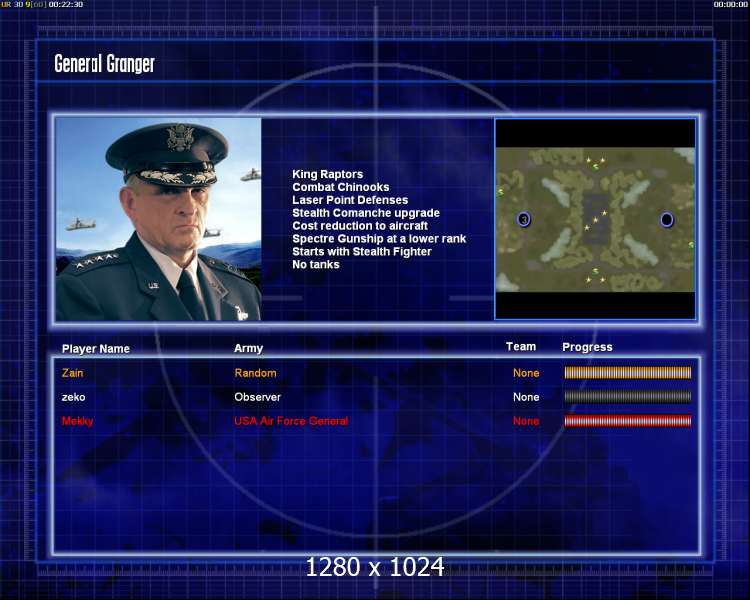Click Spectre Gunship at a lower rank
This screenshot has height=600, width=750.
click(x=379, y=239)
